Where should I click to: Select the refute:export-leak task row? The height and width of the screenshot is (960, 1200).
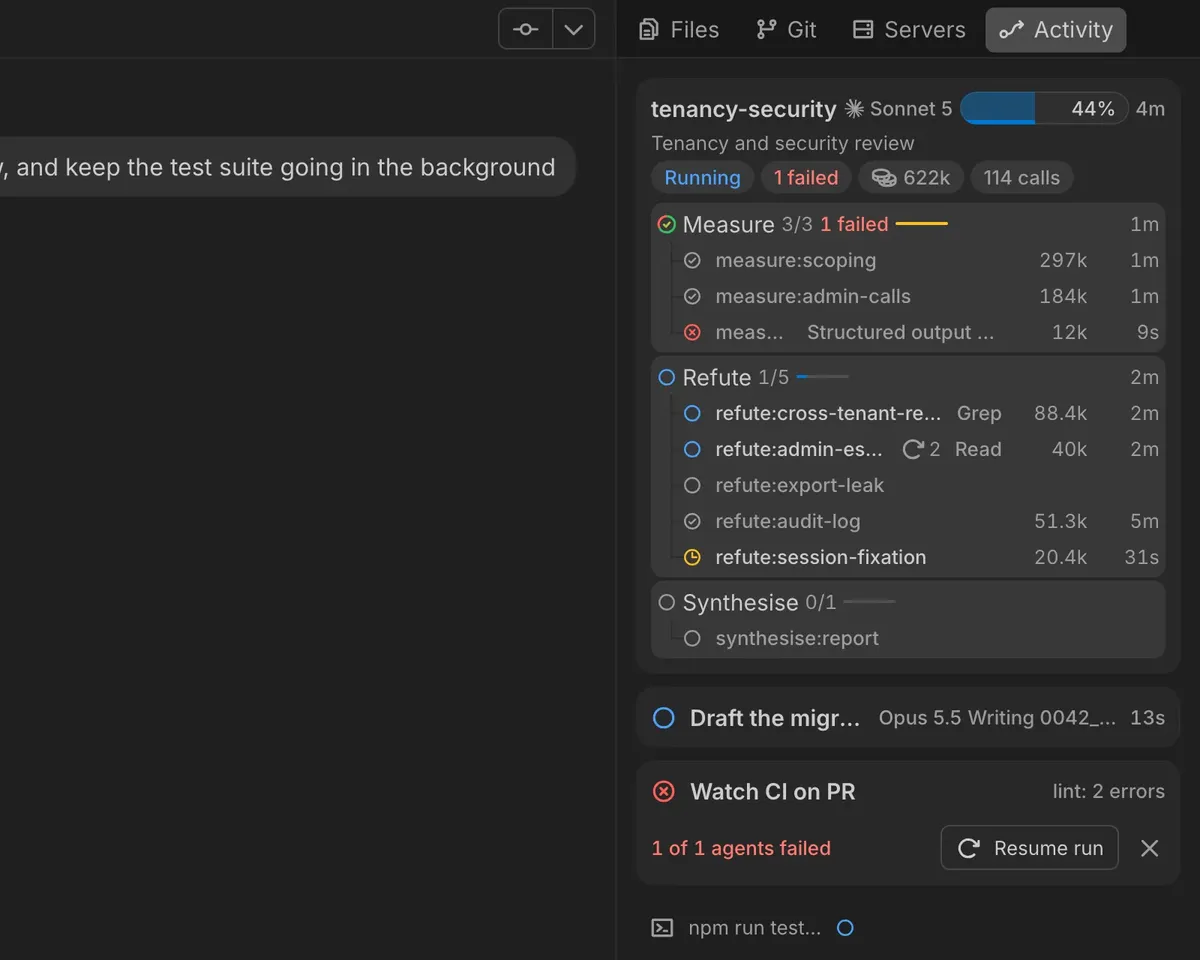[x=920, y=485]
